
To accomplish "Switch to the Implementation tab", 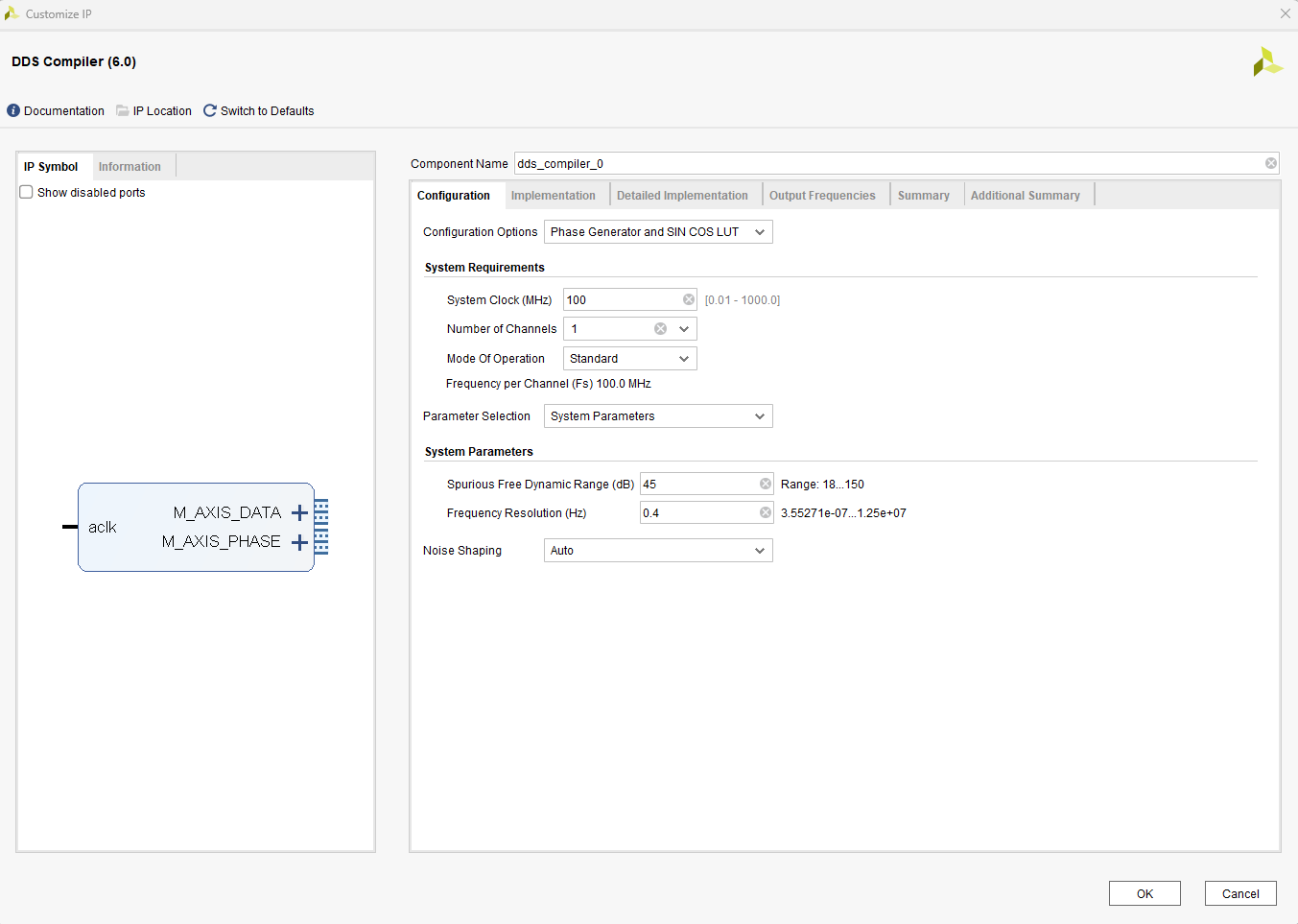I will [554, 195].
